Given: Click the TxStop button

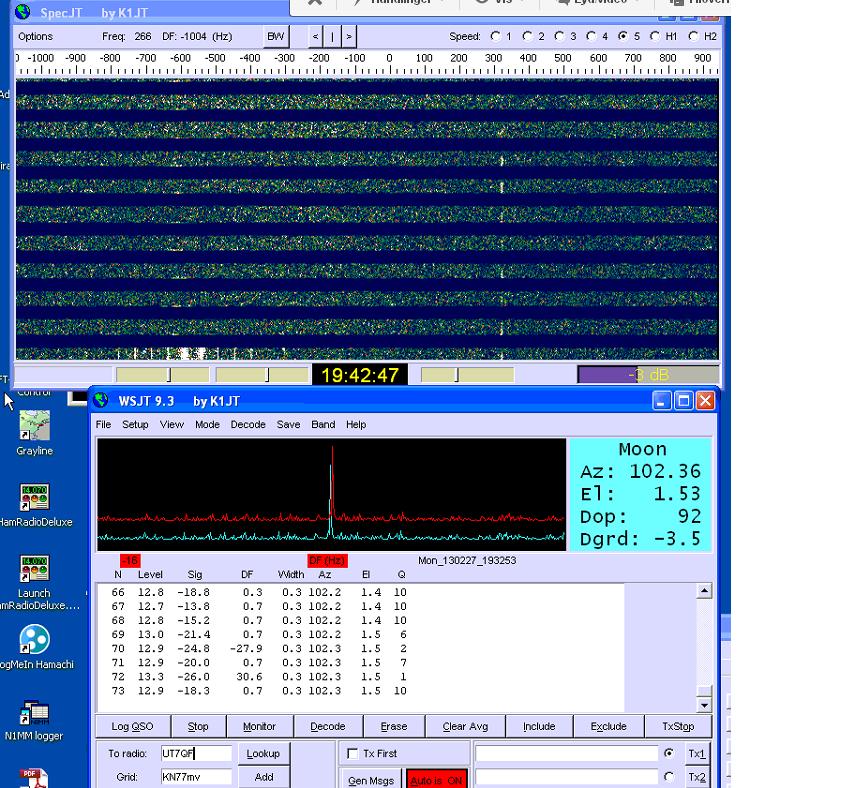Looking at the screenshot, I should (x=678, y=726).
